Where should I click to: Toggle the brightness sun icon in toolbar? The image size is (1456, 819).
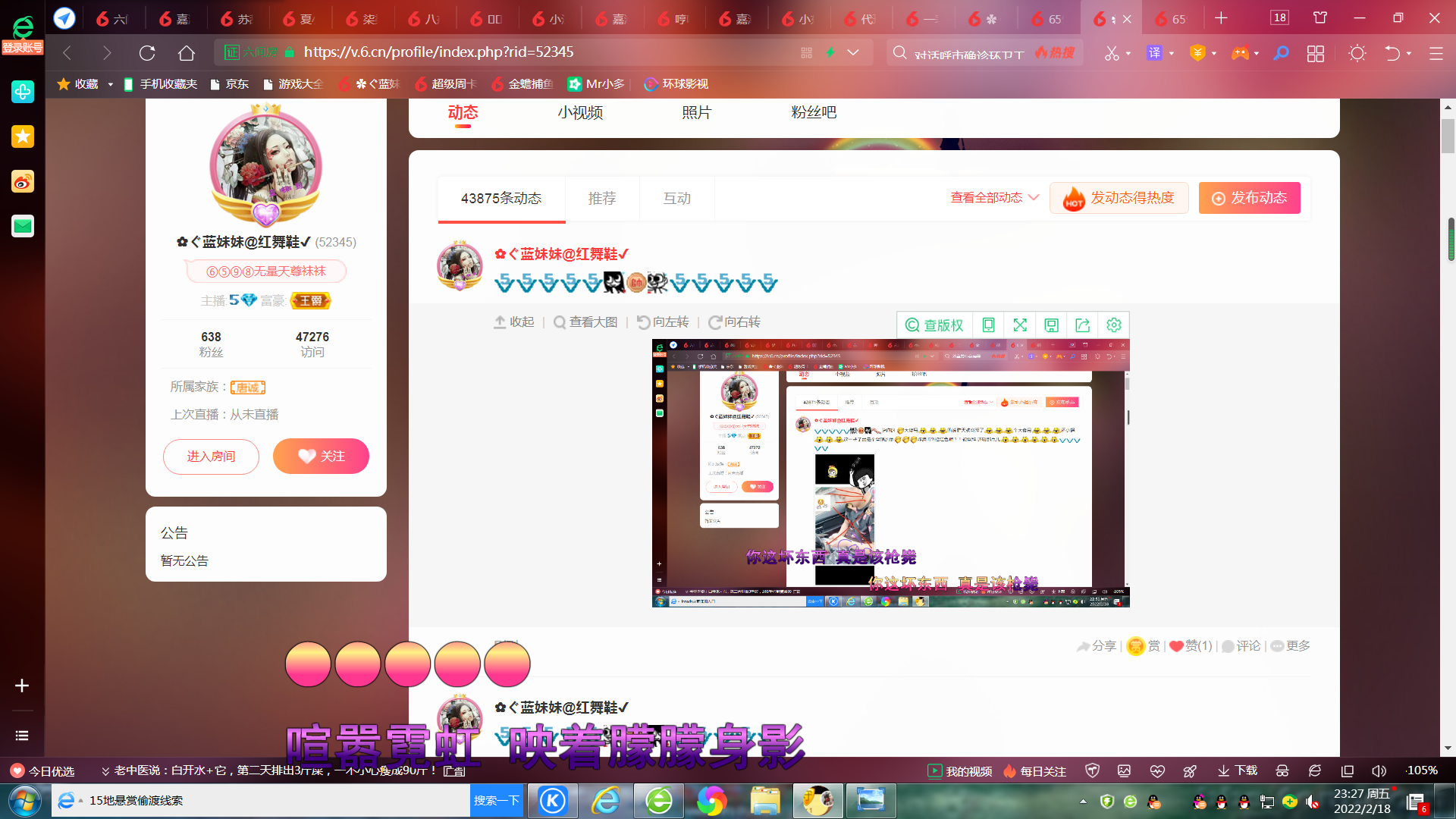(x=1357, y=53)
